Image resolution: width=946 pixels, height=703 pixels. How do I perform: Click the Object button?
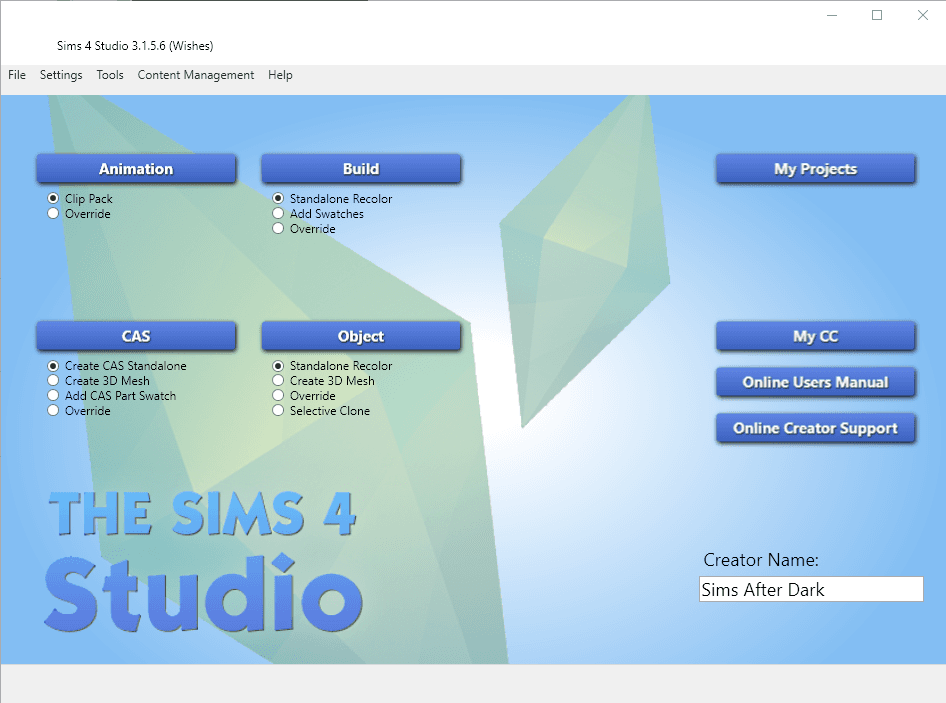(x=361, y=336)
